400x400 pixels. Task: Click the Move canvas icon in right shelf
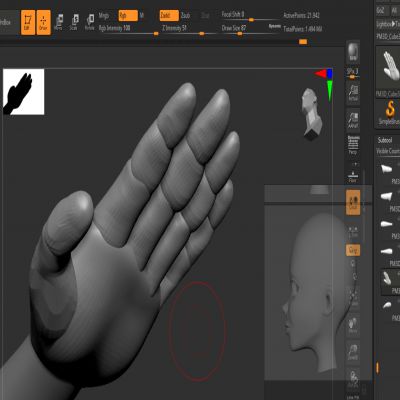click(353, 325)
